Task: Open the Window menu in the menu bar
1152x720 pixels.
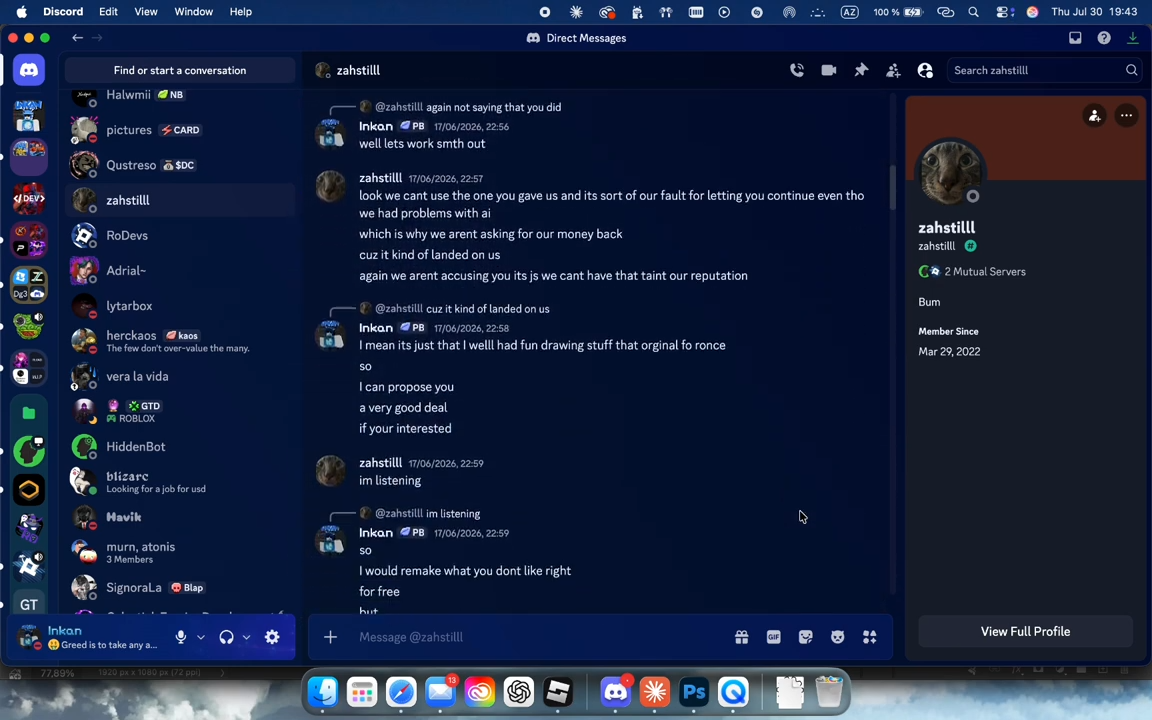Action: tap(193, 12)
